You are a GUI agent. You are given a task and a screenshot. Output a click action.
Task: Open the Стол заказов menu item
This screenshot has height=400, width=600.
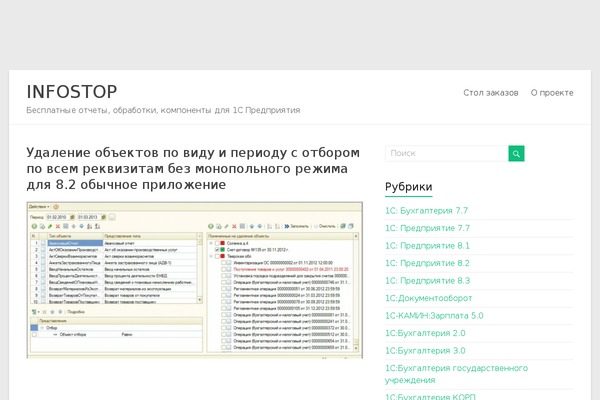pyautogui.click(x=491, y=93)
